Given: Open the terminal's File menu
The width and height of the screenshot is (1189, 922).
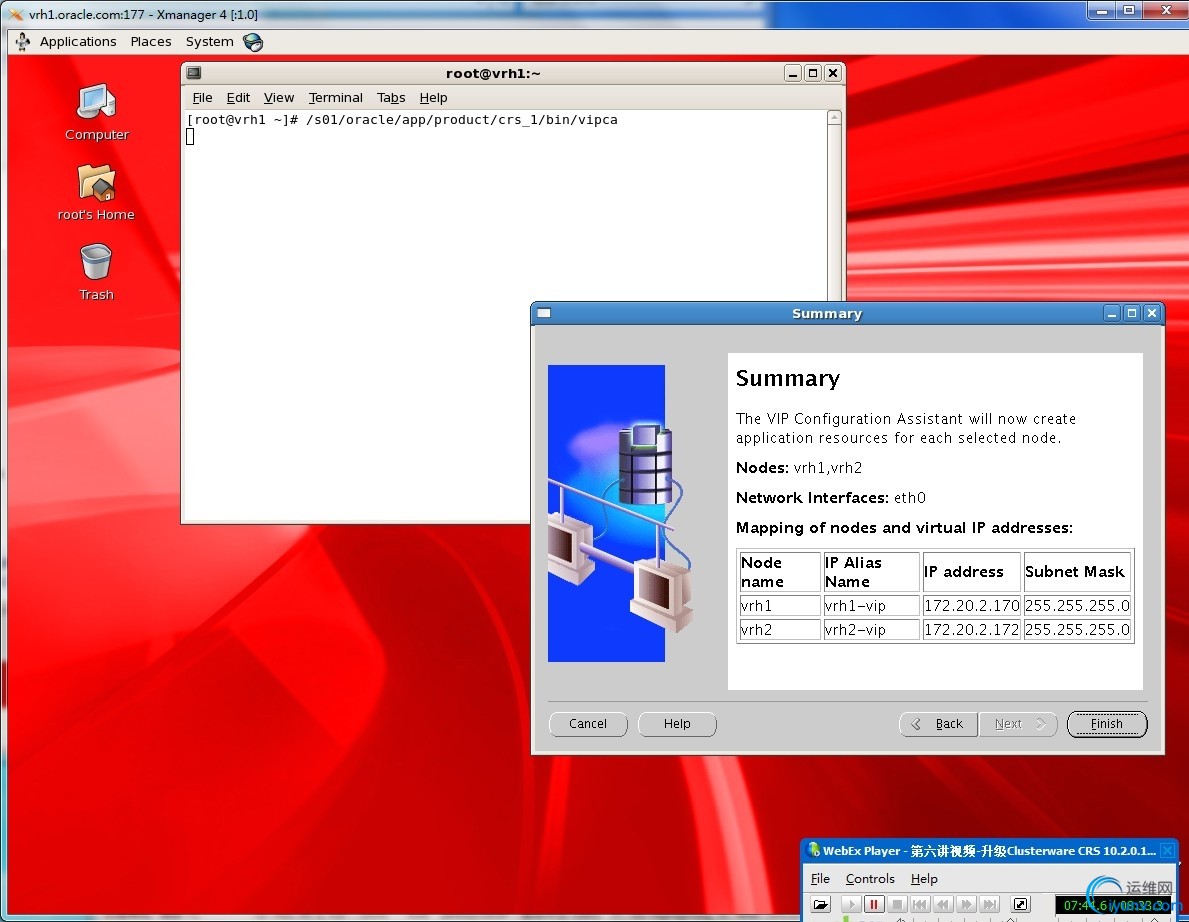Looking at the screenshot, I should pyautogui.click(x=202, y=98).
